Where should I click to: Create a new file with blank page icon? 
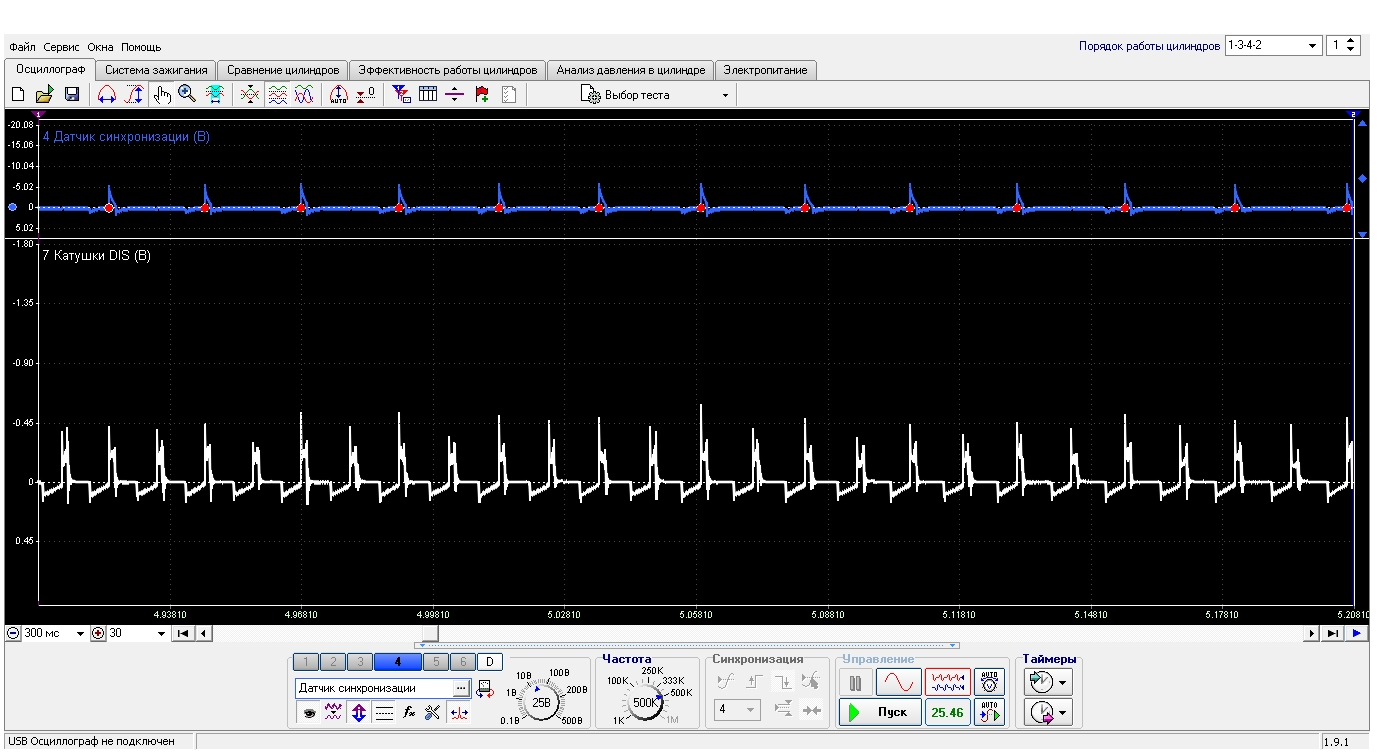[18, 95]
